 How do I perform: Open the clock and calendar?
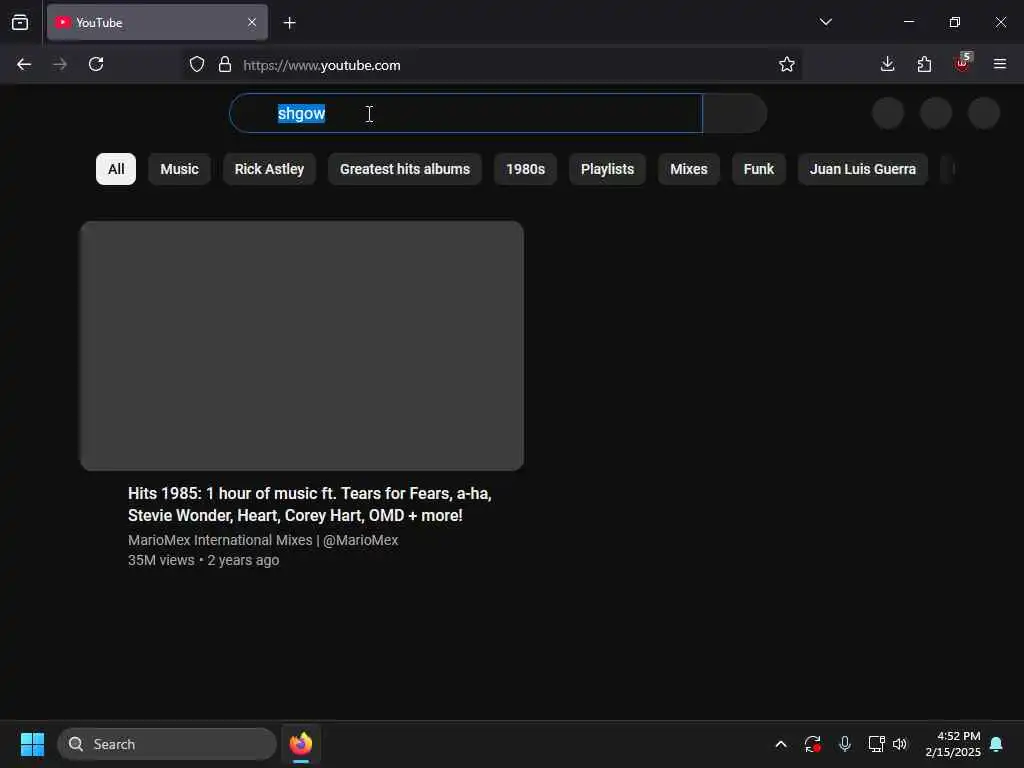coord(953,744)
